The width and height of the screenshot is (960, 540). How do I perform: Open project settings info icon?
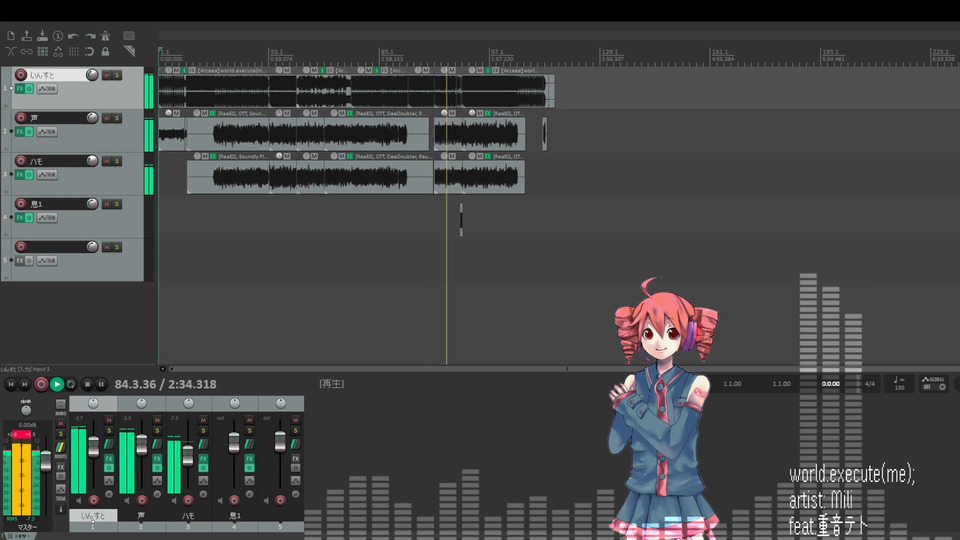[58, 36]
